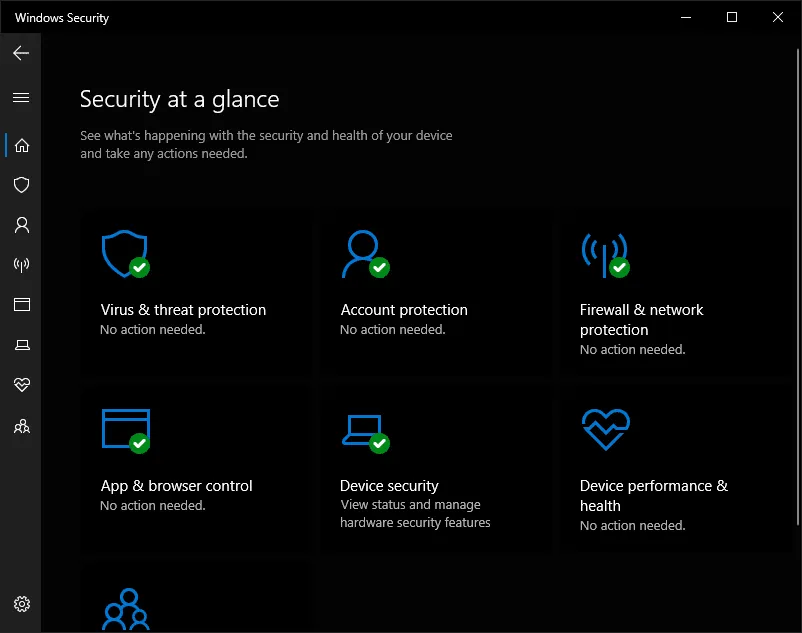Click the vertical scrollbar on the right
The width and height of the screenshot is (802, 633).
[x=797, y=286]
